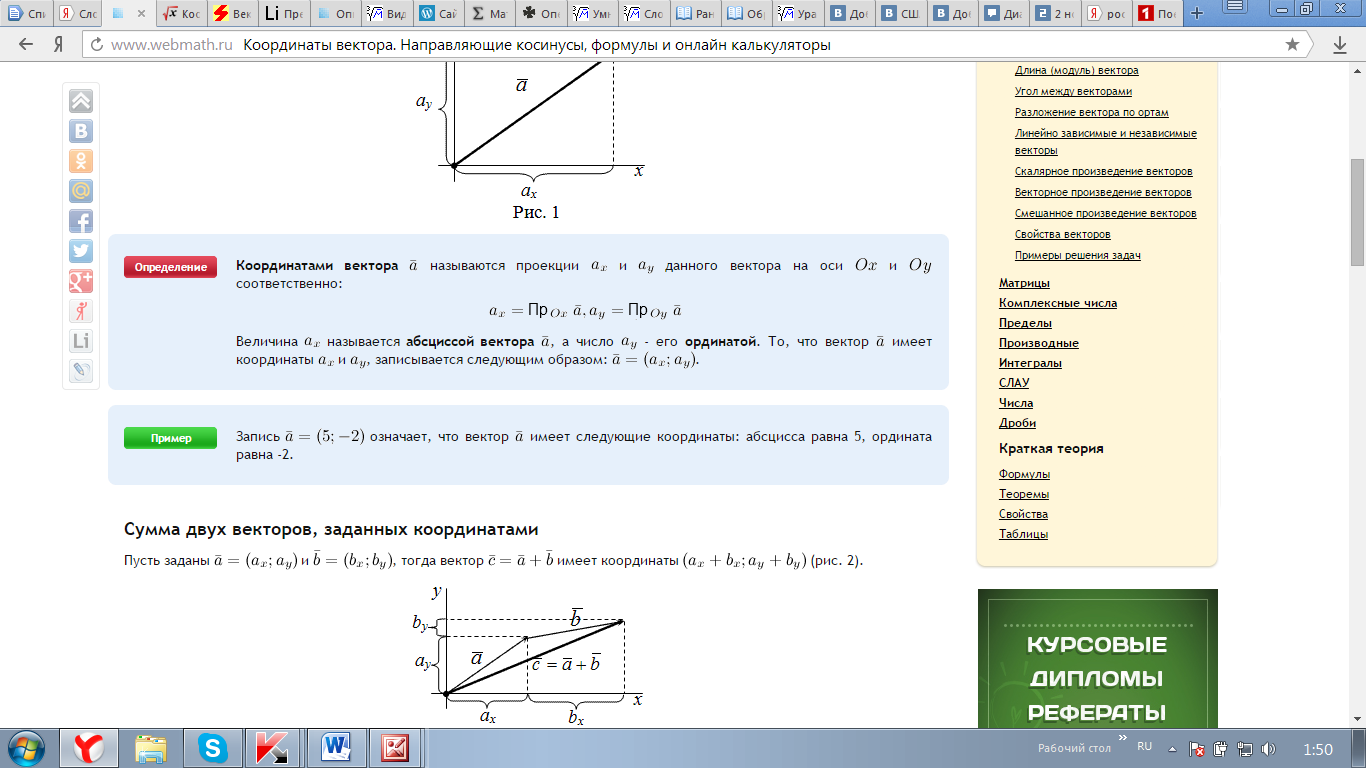The height and width of the screenshot is (768, 1366).
Task: Open link 'Примеры решения задач'
Action: 1077,255
